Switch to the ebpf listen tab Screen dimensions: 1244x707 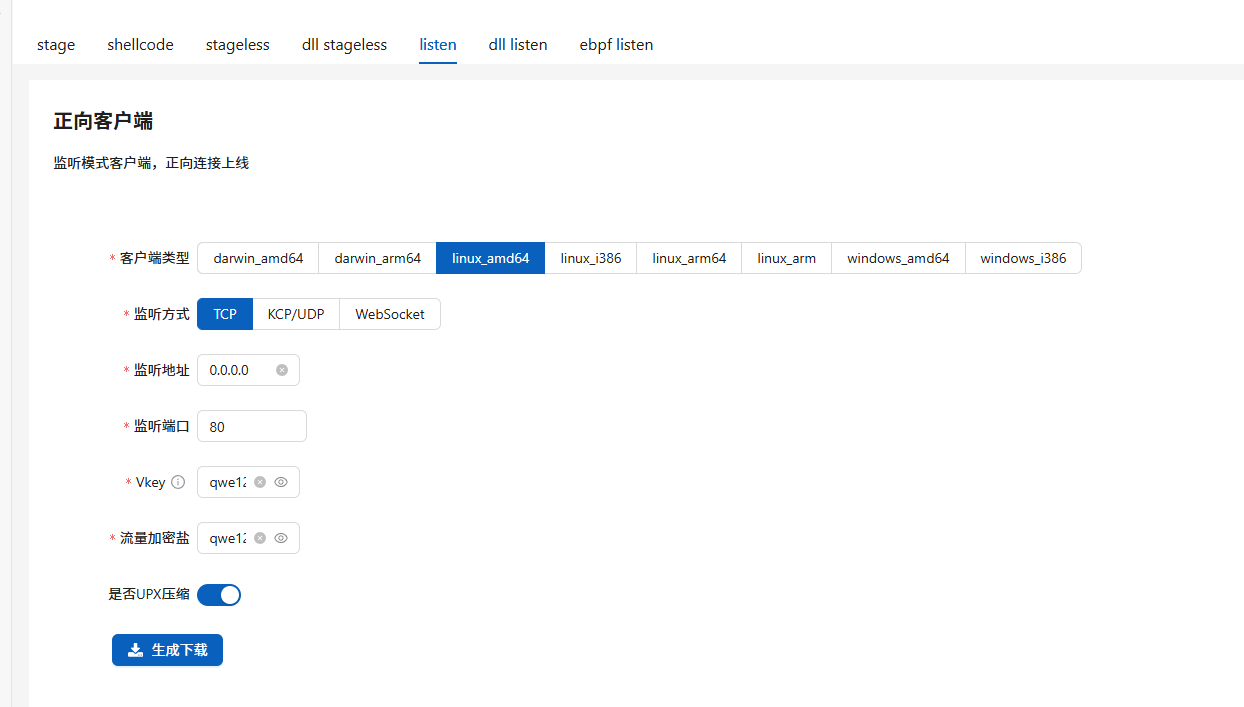pyautogui.click(x=616, y=45)
